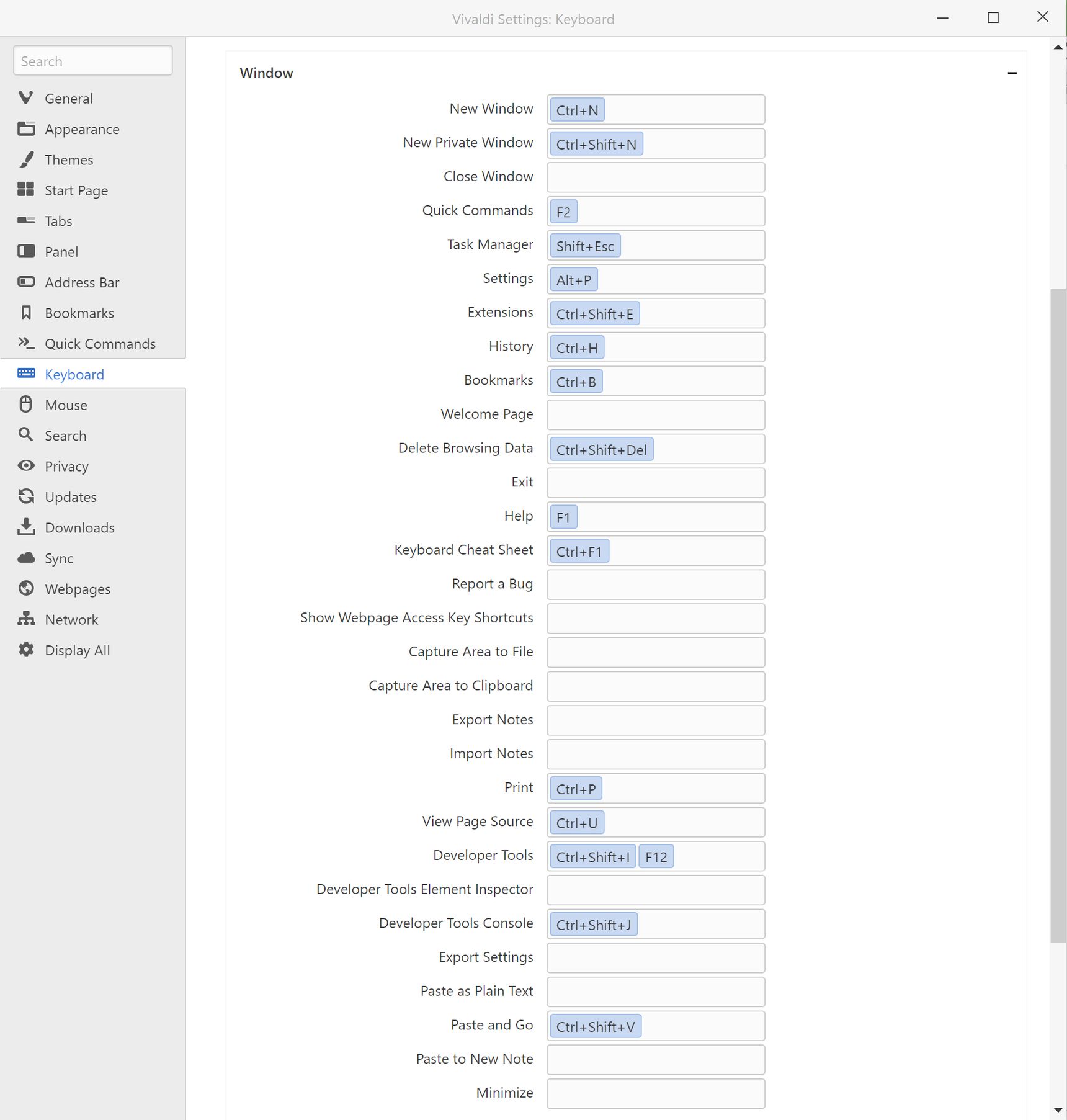
Task: Click Show Webpage Access Key Shortcuts field
Action: click(656, 619)
